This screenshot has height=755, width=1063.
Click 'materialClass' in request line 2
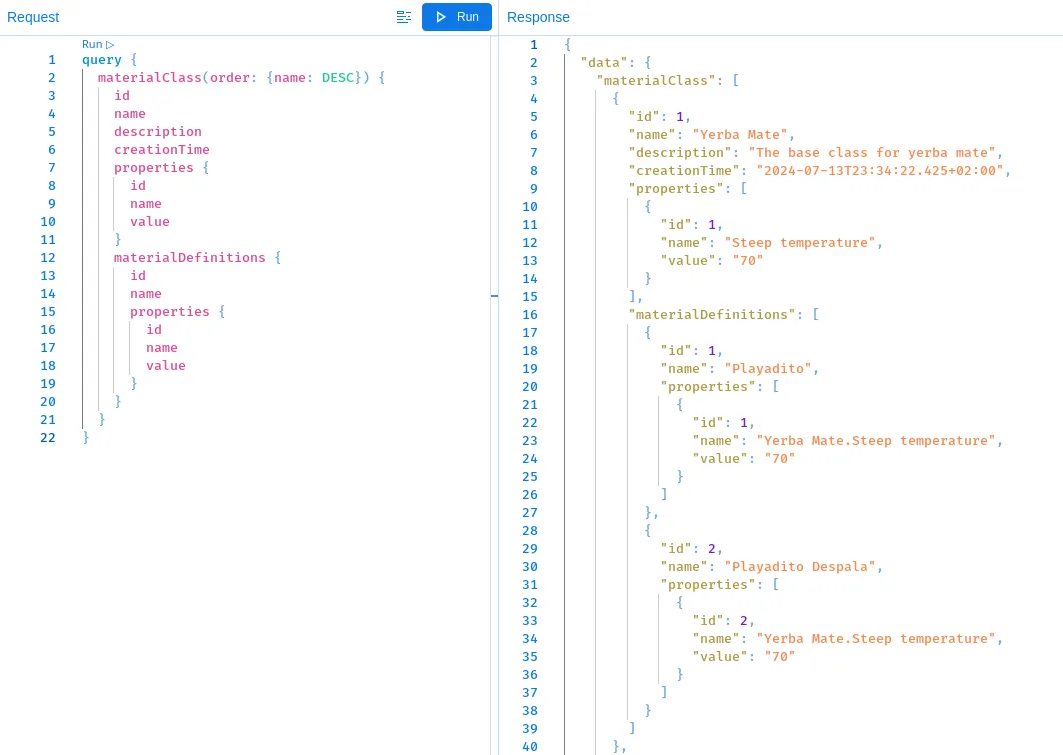tap(149, 77)
